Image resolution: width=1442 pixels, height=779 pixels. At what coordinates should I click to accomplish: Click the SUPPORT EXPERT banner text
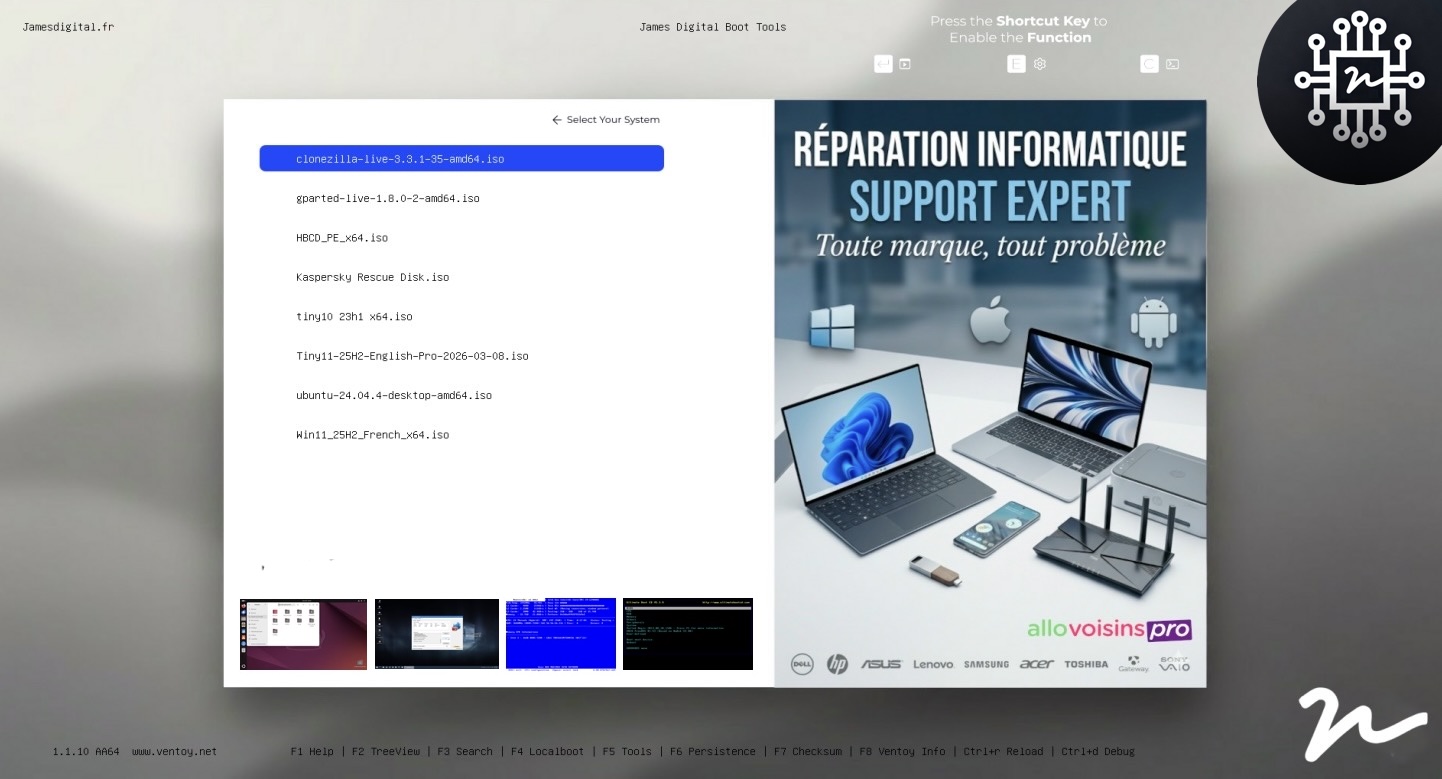[x=990, y=201]
